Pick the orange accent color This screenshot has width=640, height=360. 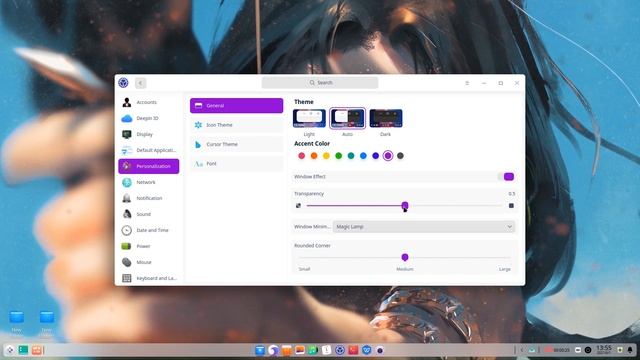tap(314, 156)
